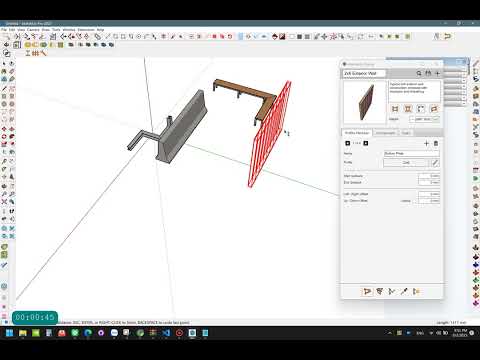Pick the Eraser tool

pos(12,71)
